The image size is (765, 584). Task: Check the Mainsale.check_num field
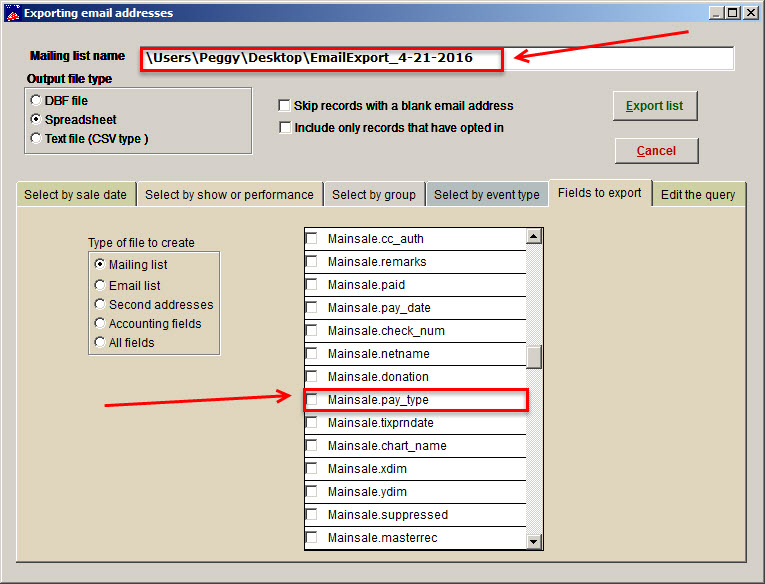311,330
